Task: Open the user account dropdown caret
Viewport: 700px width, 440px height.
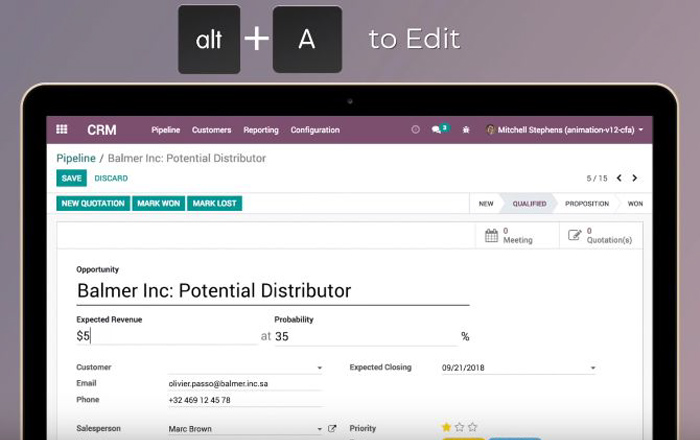Action: coord(641,130)
